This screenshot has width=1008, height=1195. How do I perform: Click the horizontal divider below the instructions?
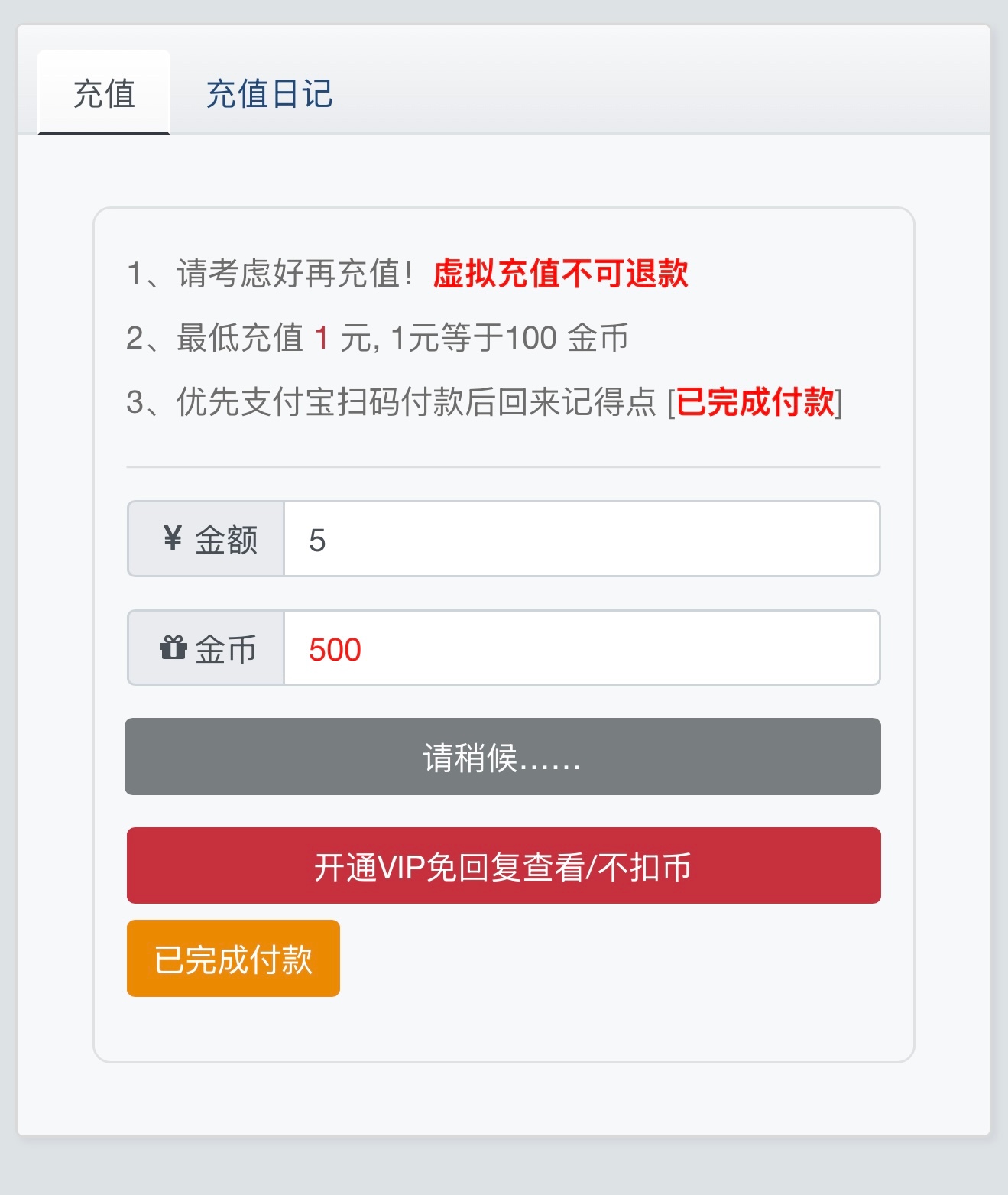click(503, 466)
